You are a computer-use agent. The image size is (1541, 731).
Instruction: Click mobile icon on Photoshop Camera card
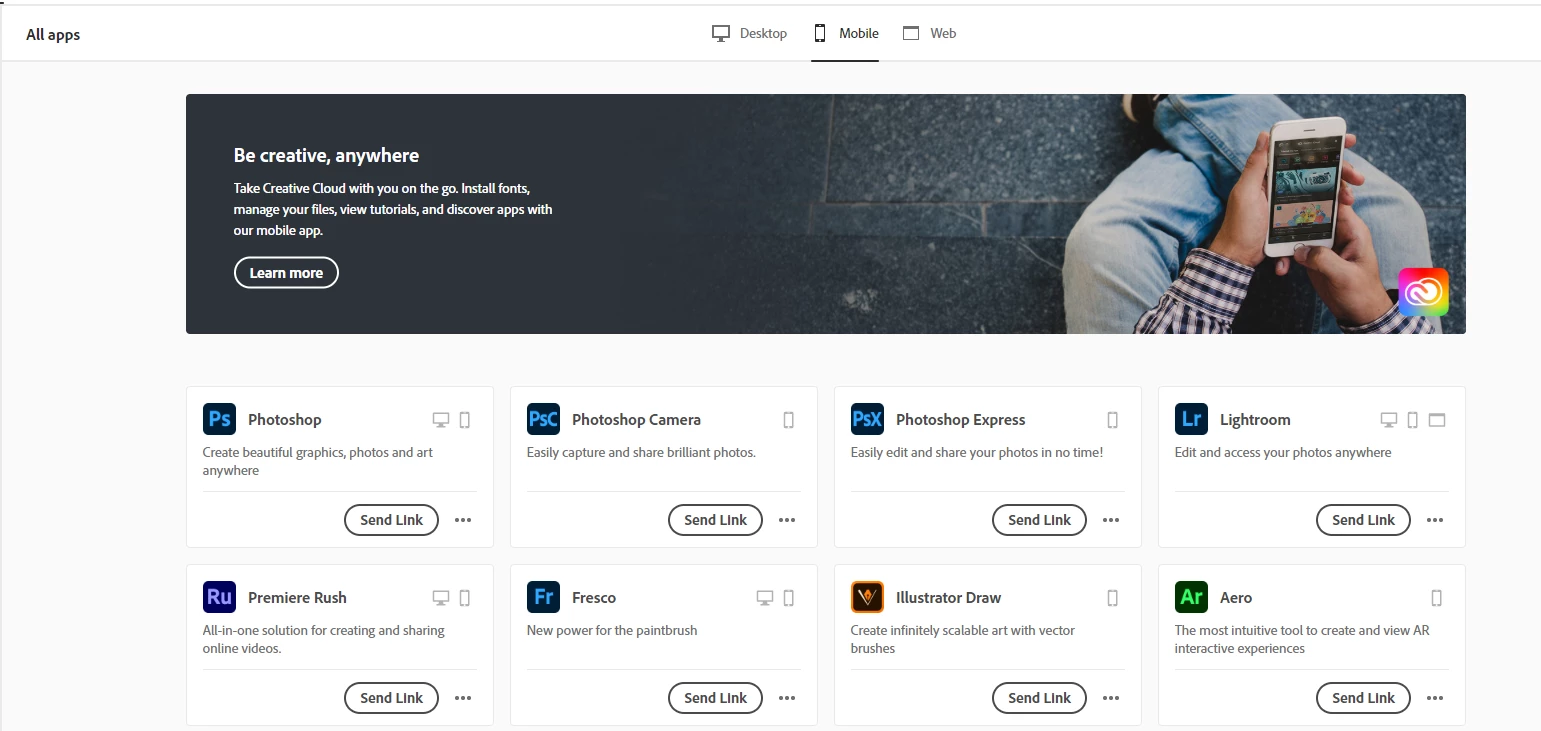point(789,420)
